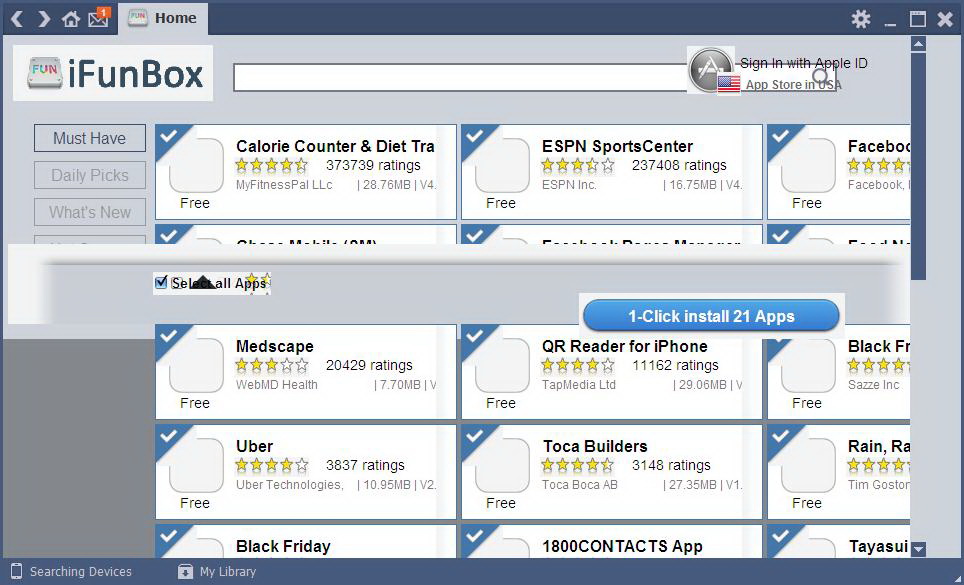This screenshot has width=964, height=585.
Task: Open the App Store in USA link
Action: point(793,85)
